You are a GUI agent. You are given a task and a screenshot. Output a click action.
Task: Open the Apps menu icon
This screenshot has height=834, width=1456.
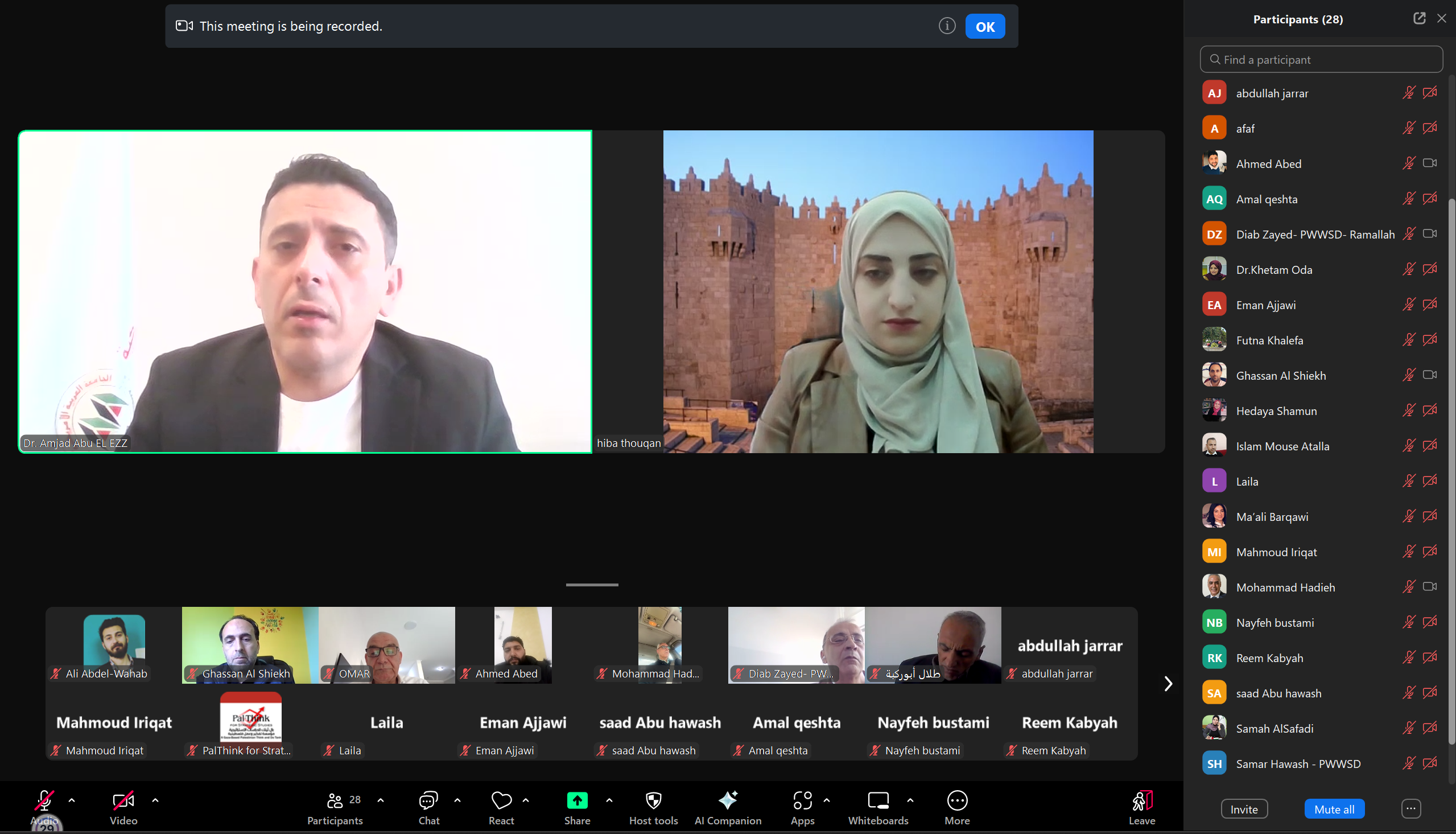[x=802, y=800]
